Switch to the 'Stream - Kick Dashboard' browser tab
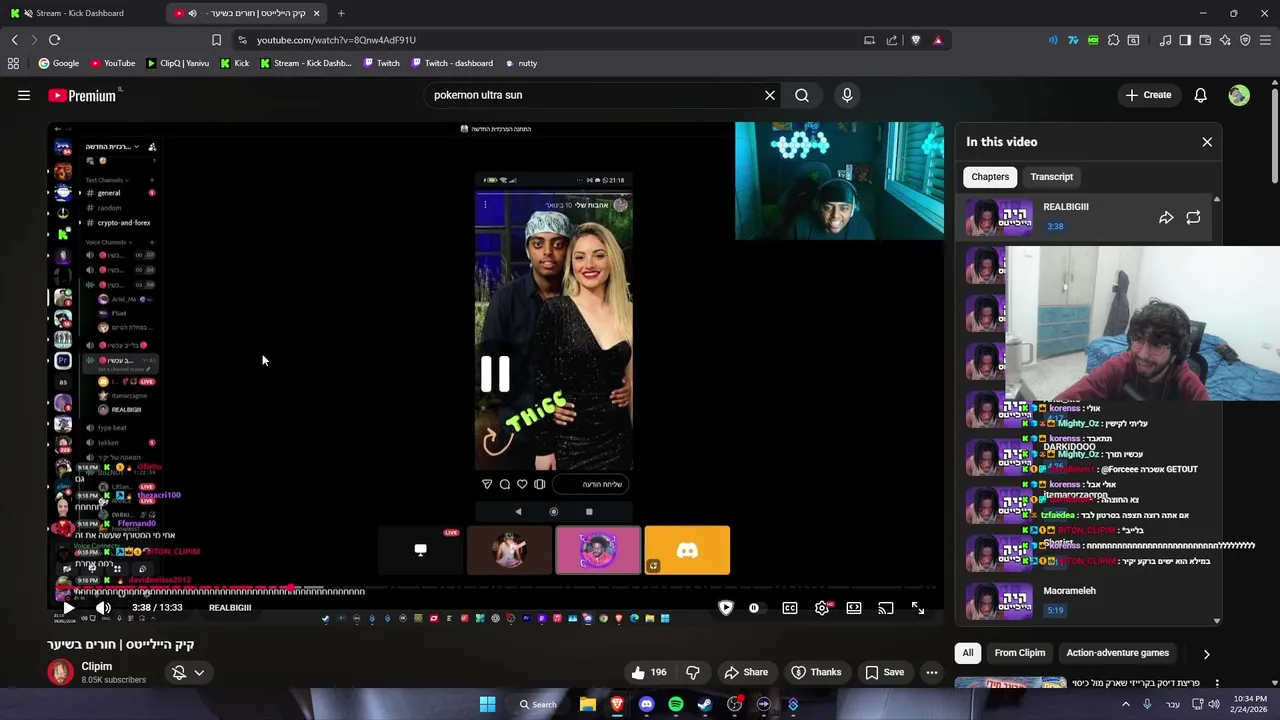The width and height of the screenshot is (1280, 720). (80, 13)
